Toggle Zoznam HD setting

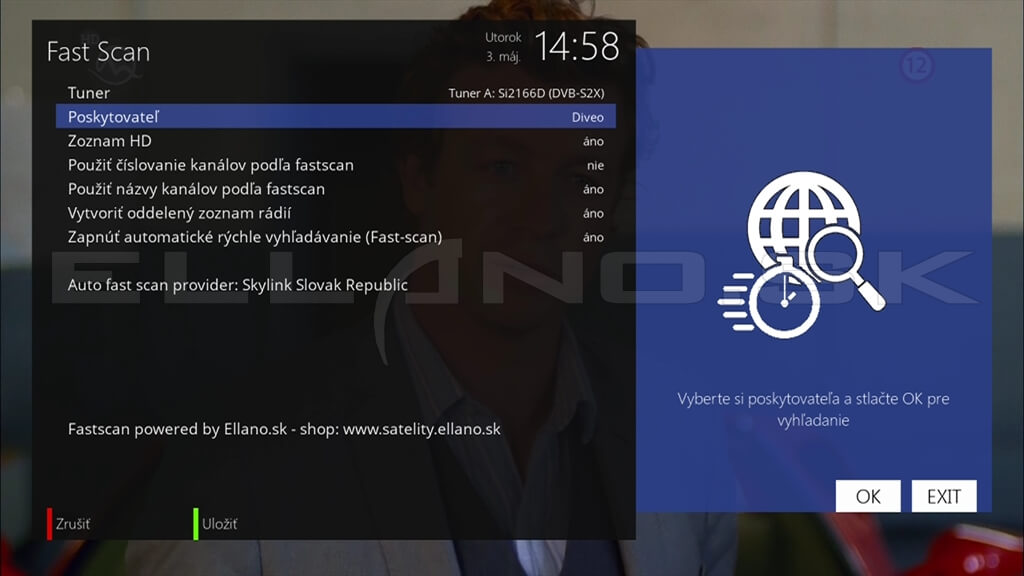(x=336, y=141)
